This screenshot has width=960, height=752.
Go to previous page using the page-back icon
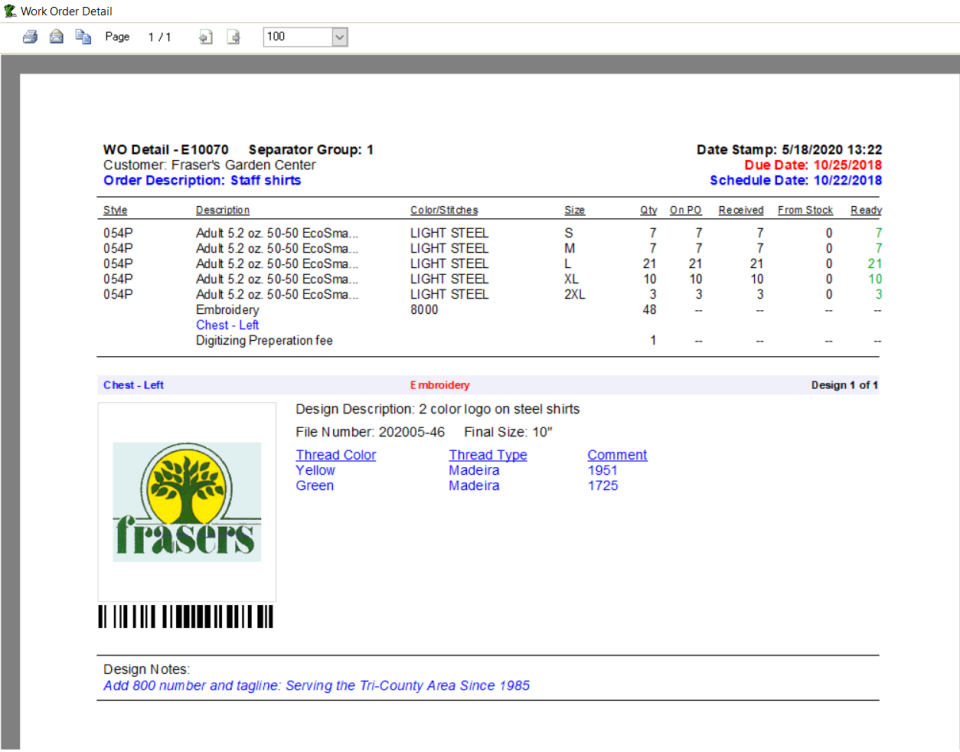click(x=206, y=36)
